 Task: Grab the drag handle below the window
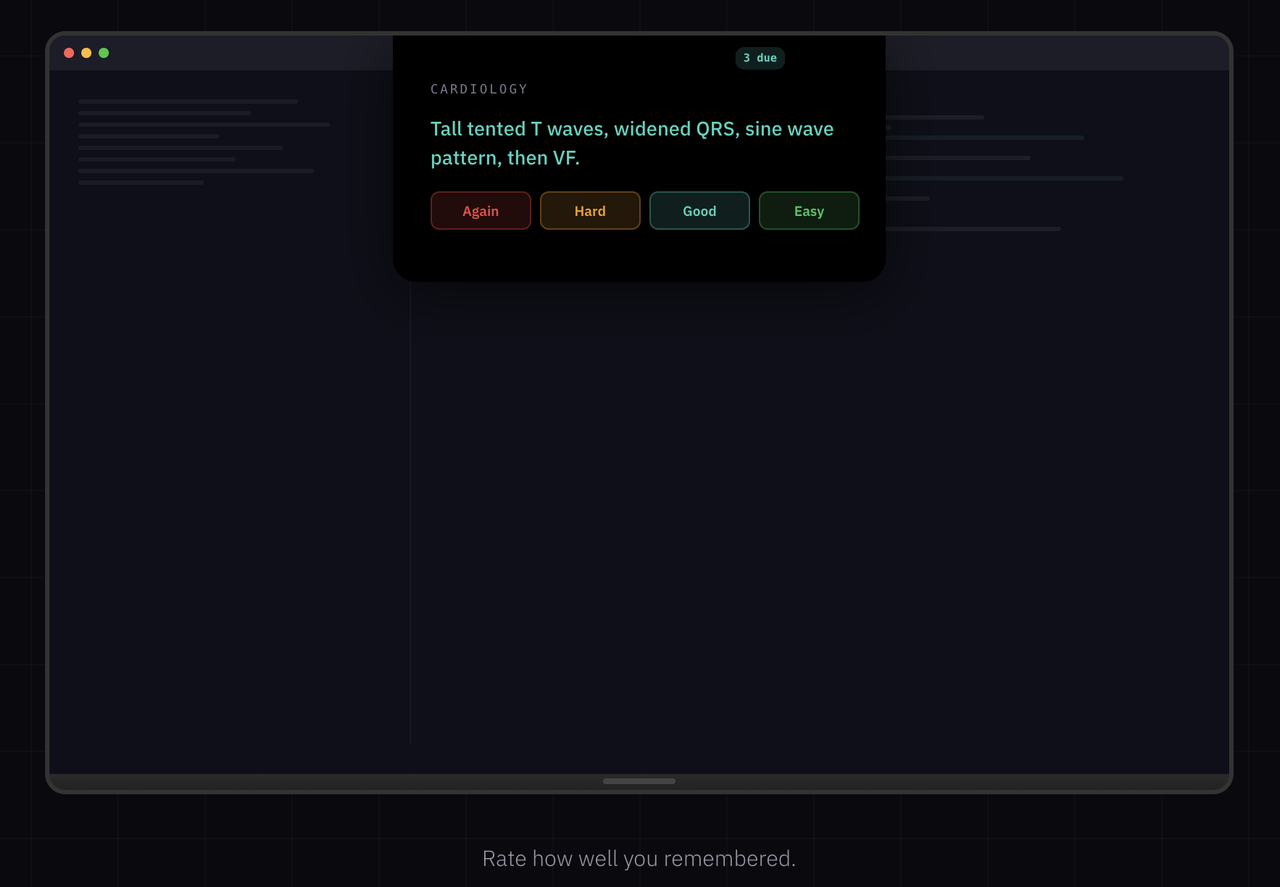point(639,781)
